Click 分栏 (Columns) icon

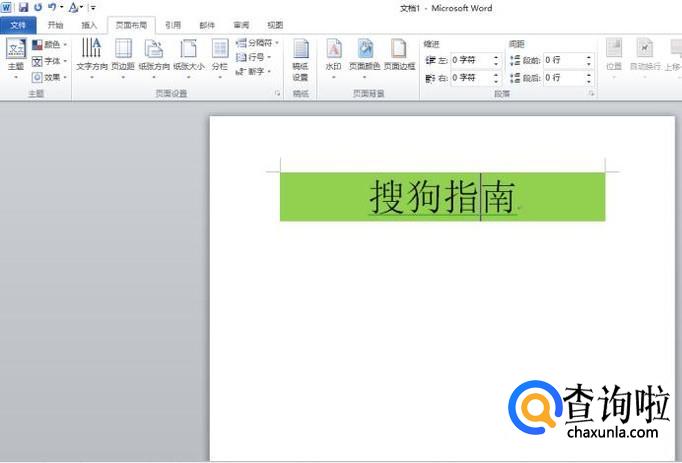click(220, 48)
